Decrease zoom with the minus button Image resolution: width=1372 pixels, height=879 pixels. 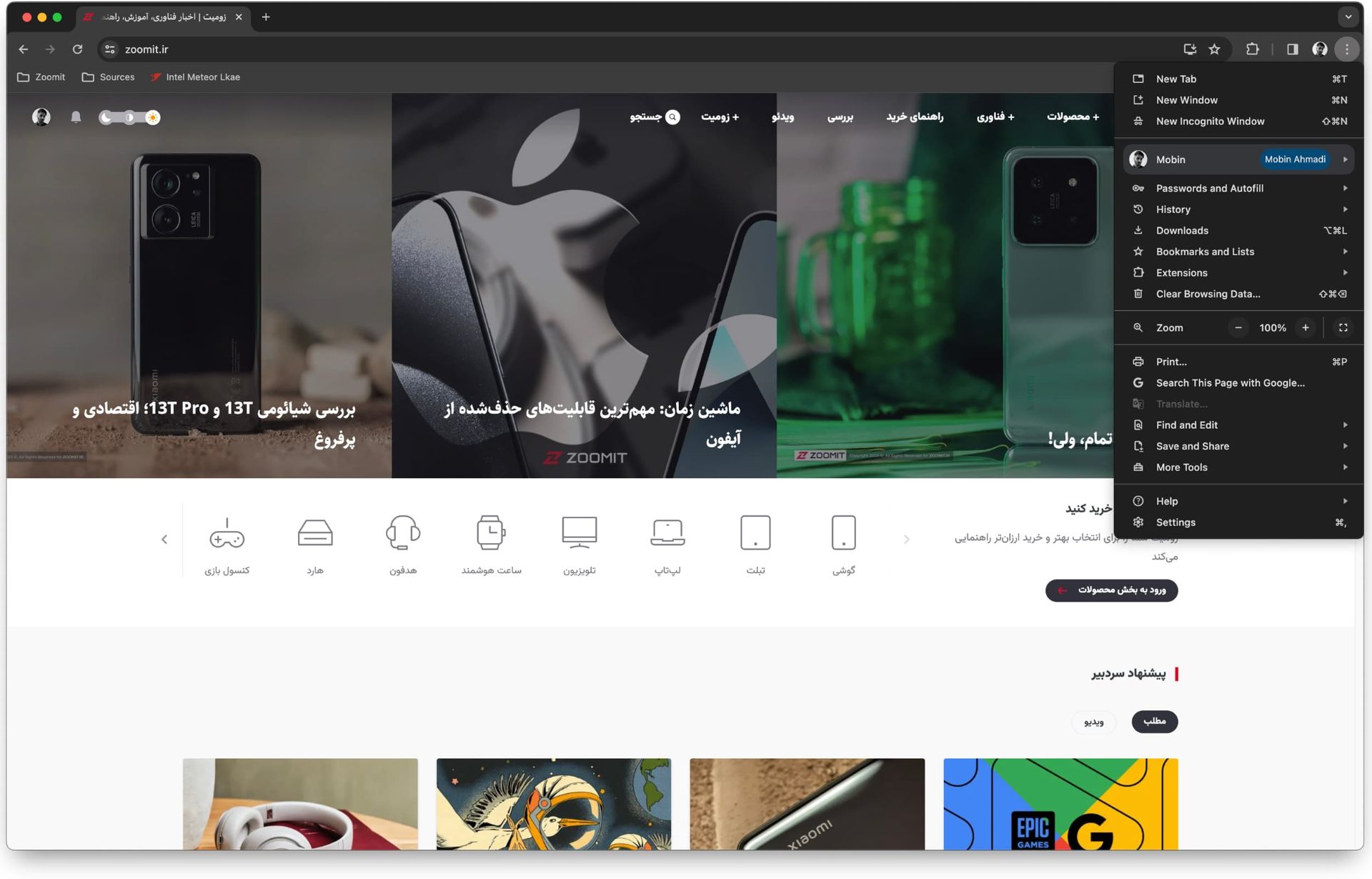(x=1238, y=328)
